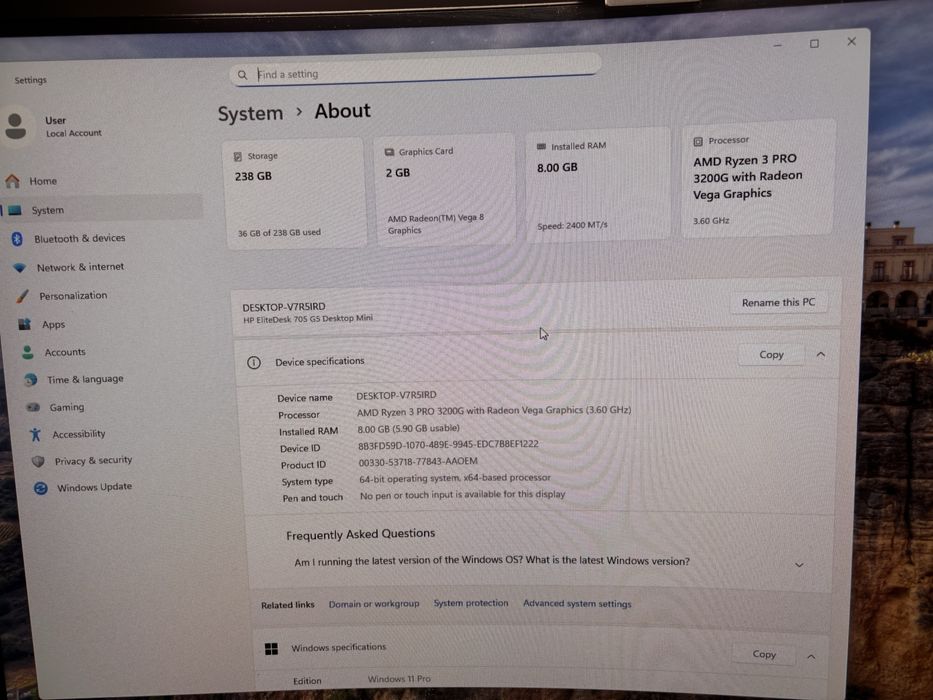Maximize the Settings window
The image size is (933, 700).
click(x=814, y=43)
